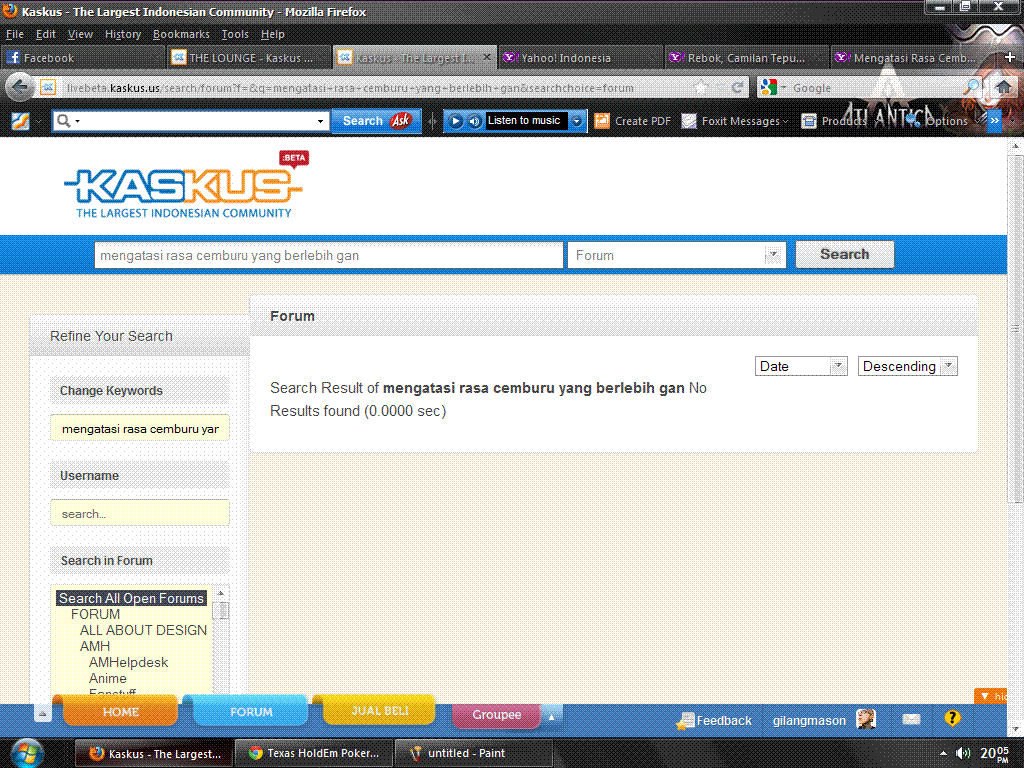Open the Tools menu
Viewport: 1024px width, 768px height.
(x=234, y=34)
